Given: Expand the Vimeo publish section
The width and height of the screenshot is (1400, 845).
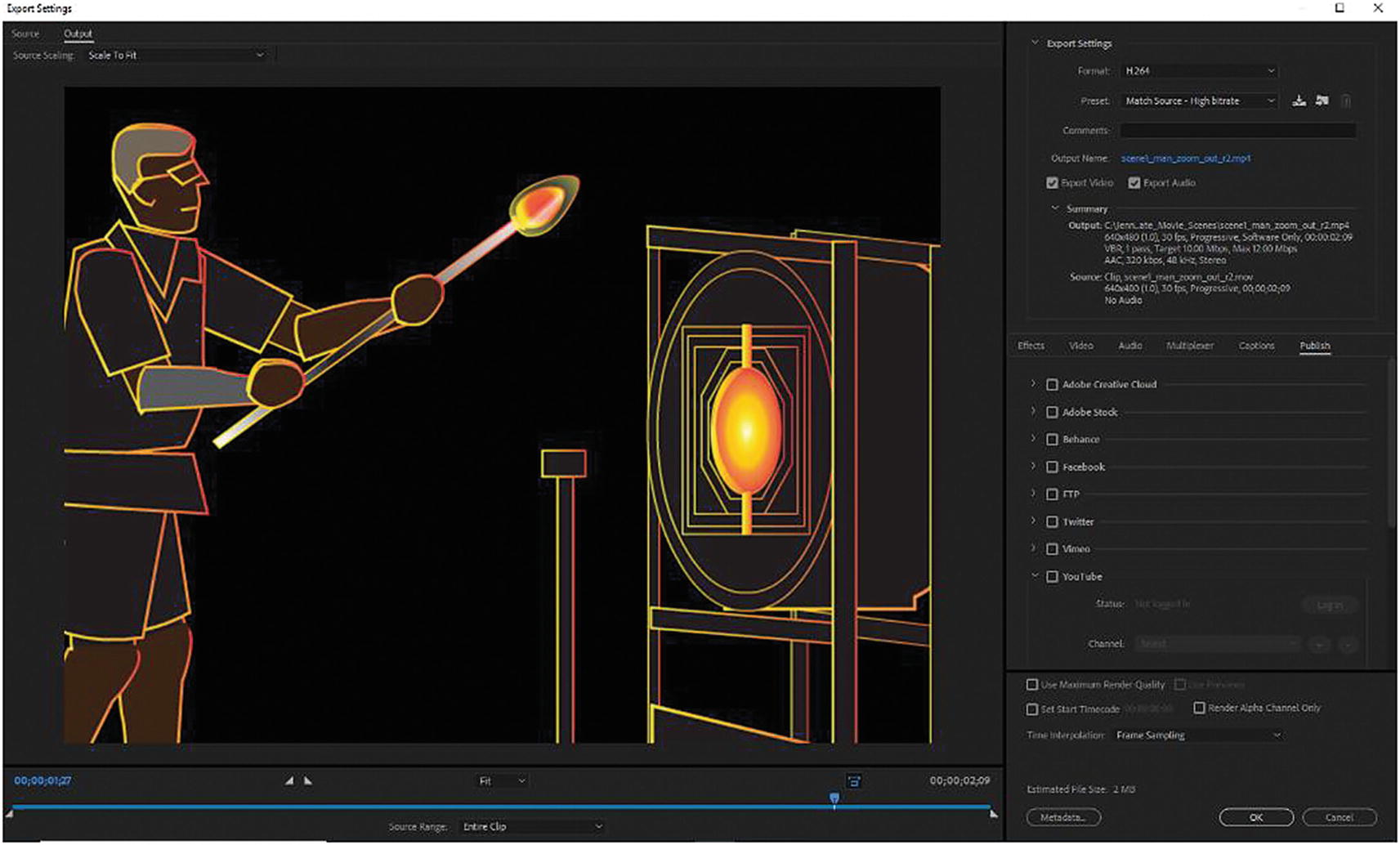Looking at the screenshot, I should coord(1033,549).
